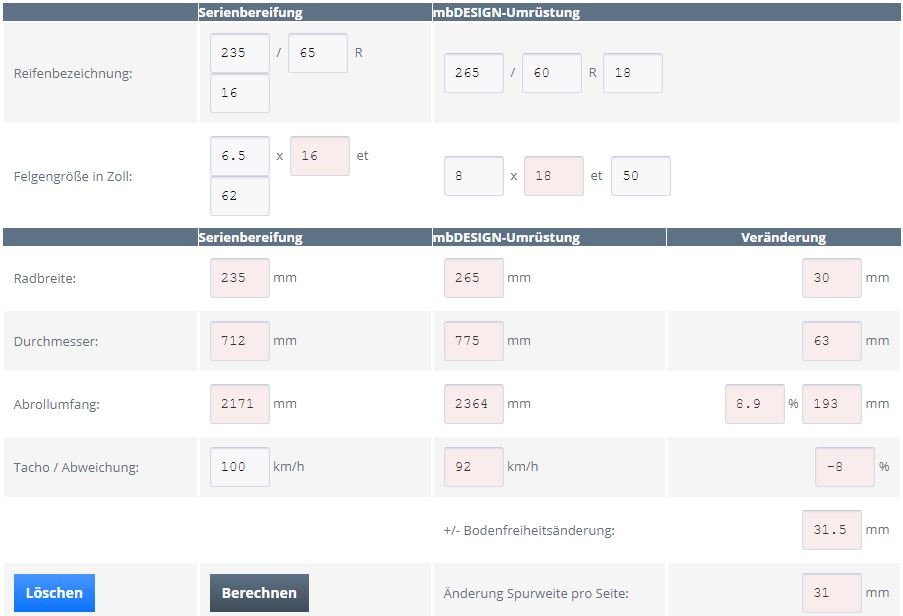Click mbDESIGN tire R diameter field 18
The width and height of the screenshot is (903, 616).
pos(632,73)
